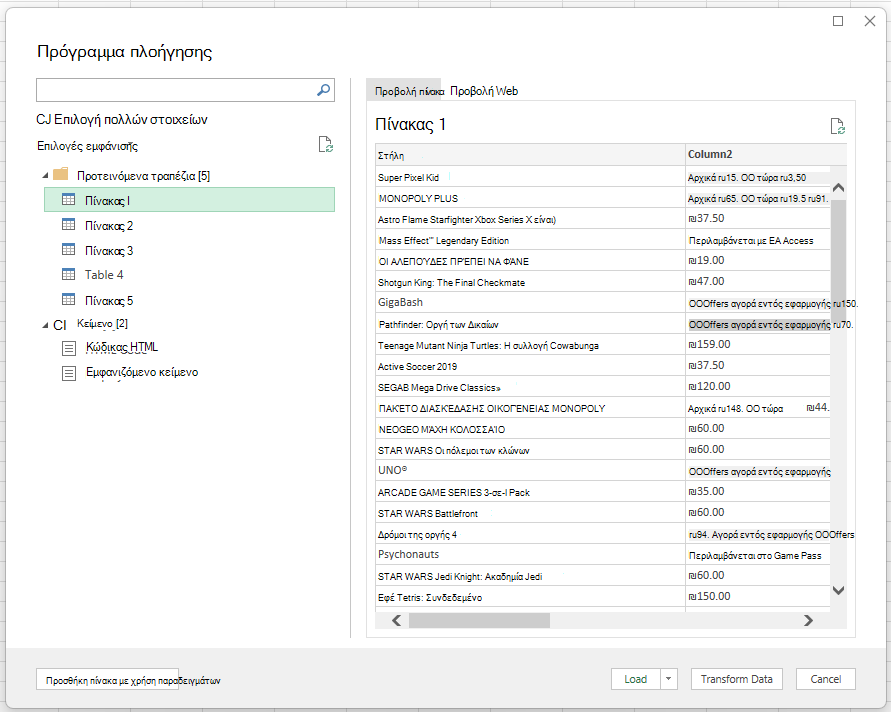Collapse the Προτεινόμενα τραπέζια [5] group
891x712 pixels.
tap(45, 176)
